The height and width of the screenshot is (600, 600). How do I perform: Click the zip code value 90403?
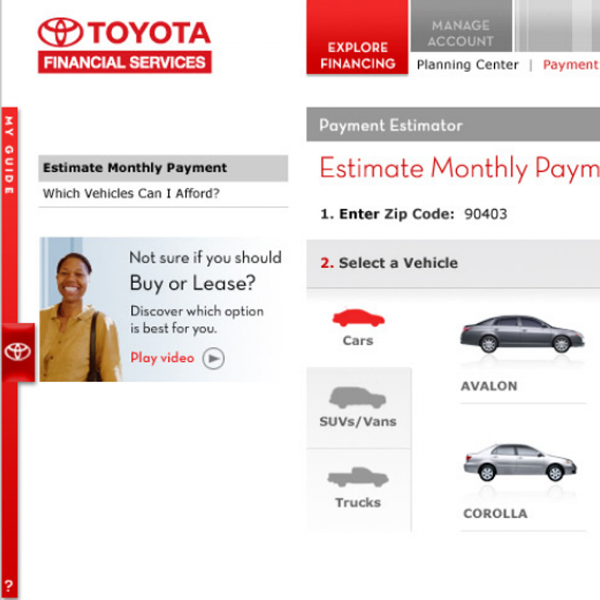tap(486, 214)
